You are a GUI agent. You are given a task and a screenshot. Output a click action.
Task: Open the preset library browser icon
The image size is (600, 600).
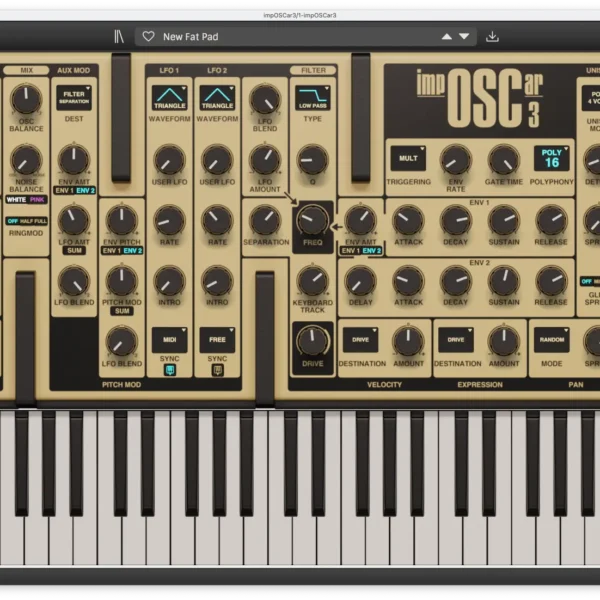119,36
